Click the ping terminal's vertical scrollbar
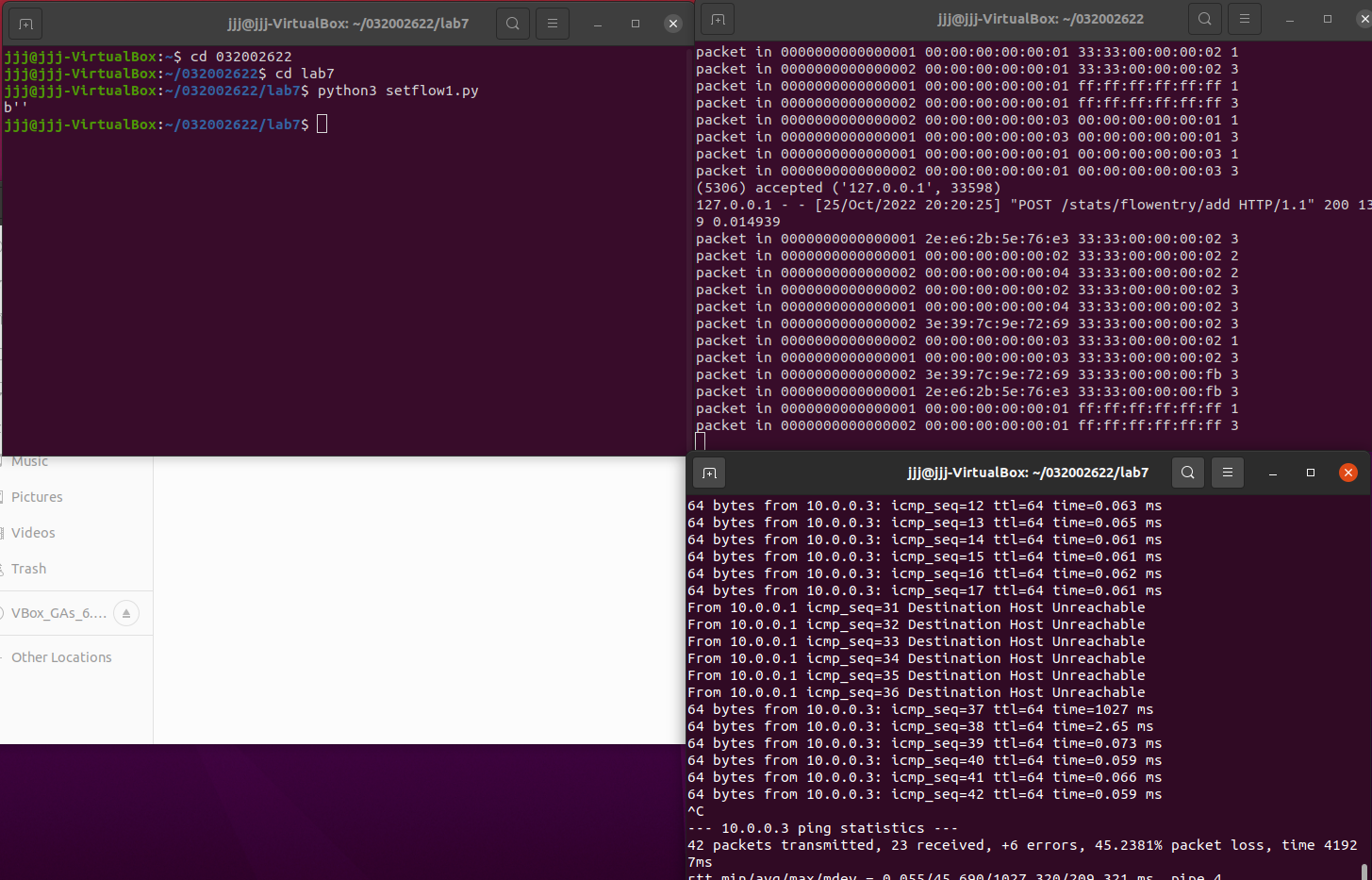Image resolution: width=1372 pixels, height=880 pixels. 1364,871
